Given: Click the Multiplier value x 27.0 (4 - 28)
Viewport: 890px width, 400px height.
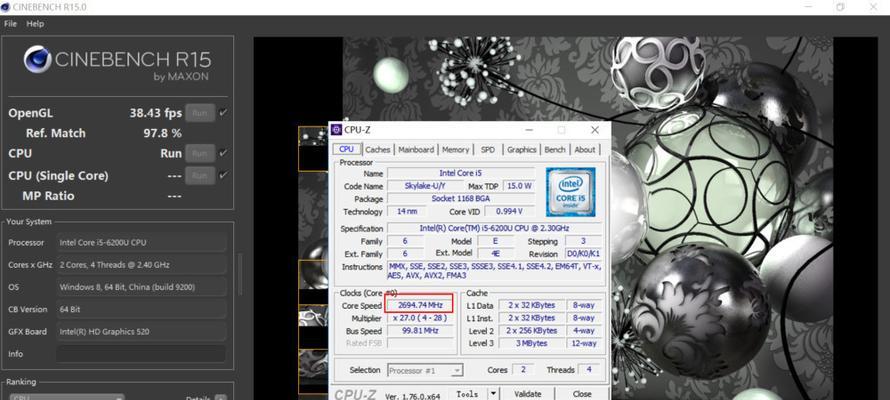Looking at the screenshot, I should tap(419, 318).
